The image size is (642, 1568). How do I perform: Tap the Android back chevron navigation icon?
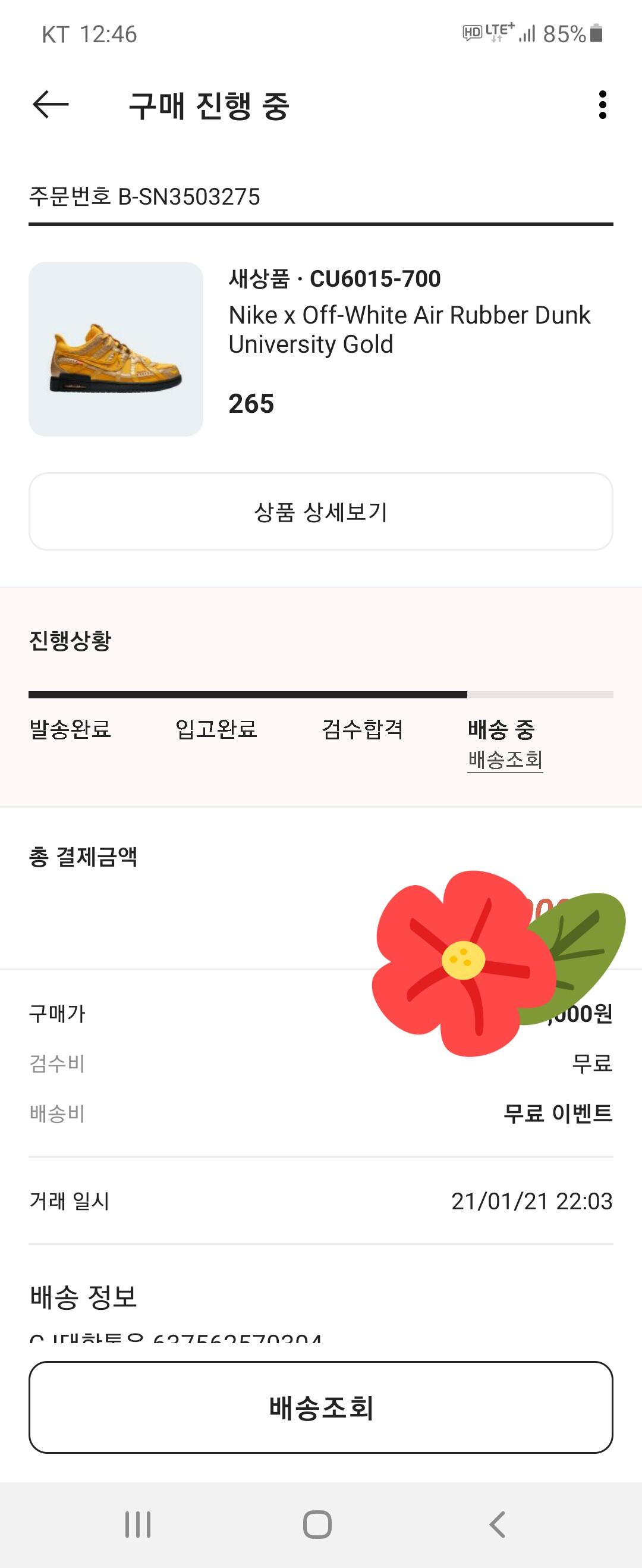[497, 1524]
